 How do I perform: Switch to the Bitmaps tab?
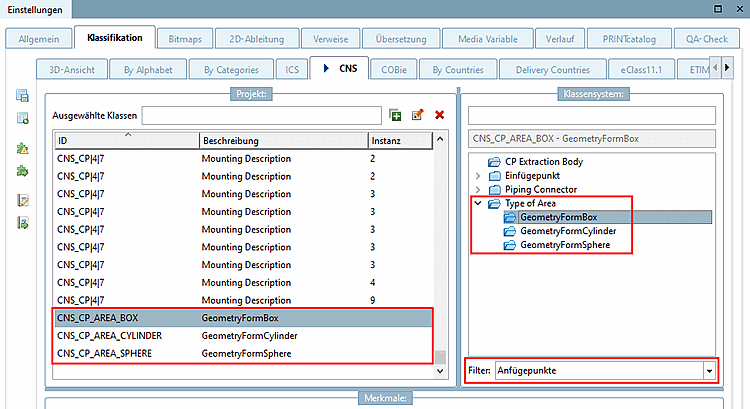coord(186,38)
